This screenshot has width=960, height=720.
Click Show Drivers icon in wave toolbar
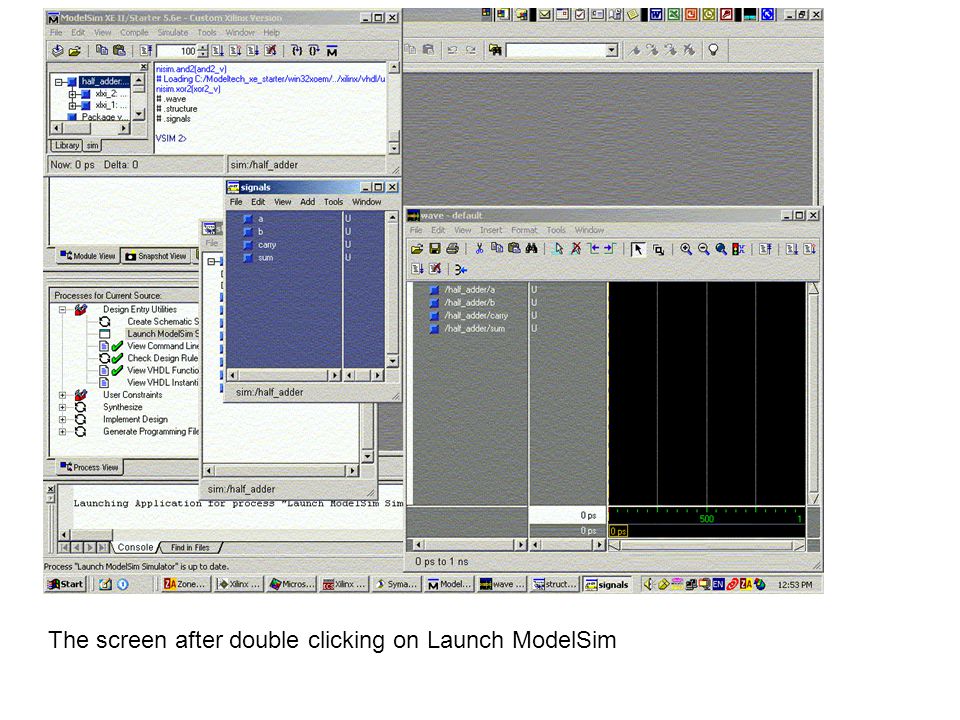(461, 269)
